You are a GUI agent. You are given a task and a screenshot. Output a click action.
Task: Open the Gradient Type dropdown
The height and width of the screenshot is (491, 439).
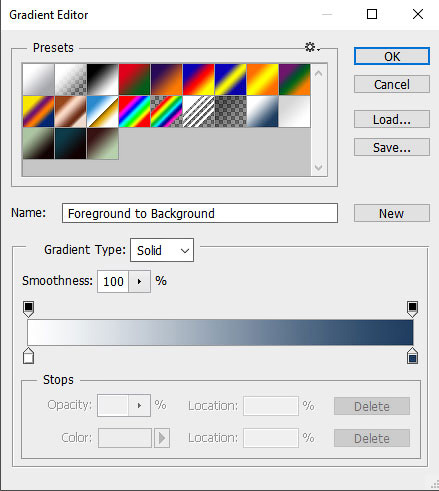pyautogui.click(x=162, y=250)
